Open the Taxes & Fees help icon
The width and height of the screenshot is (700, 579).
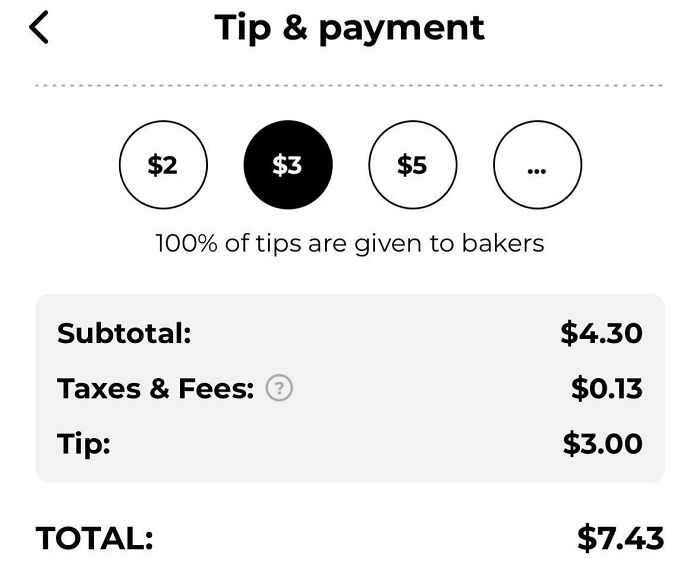(280, 389)
